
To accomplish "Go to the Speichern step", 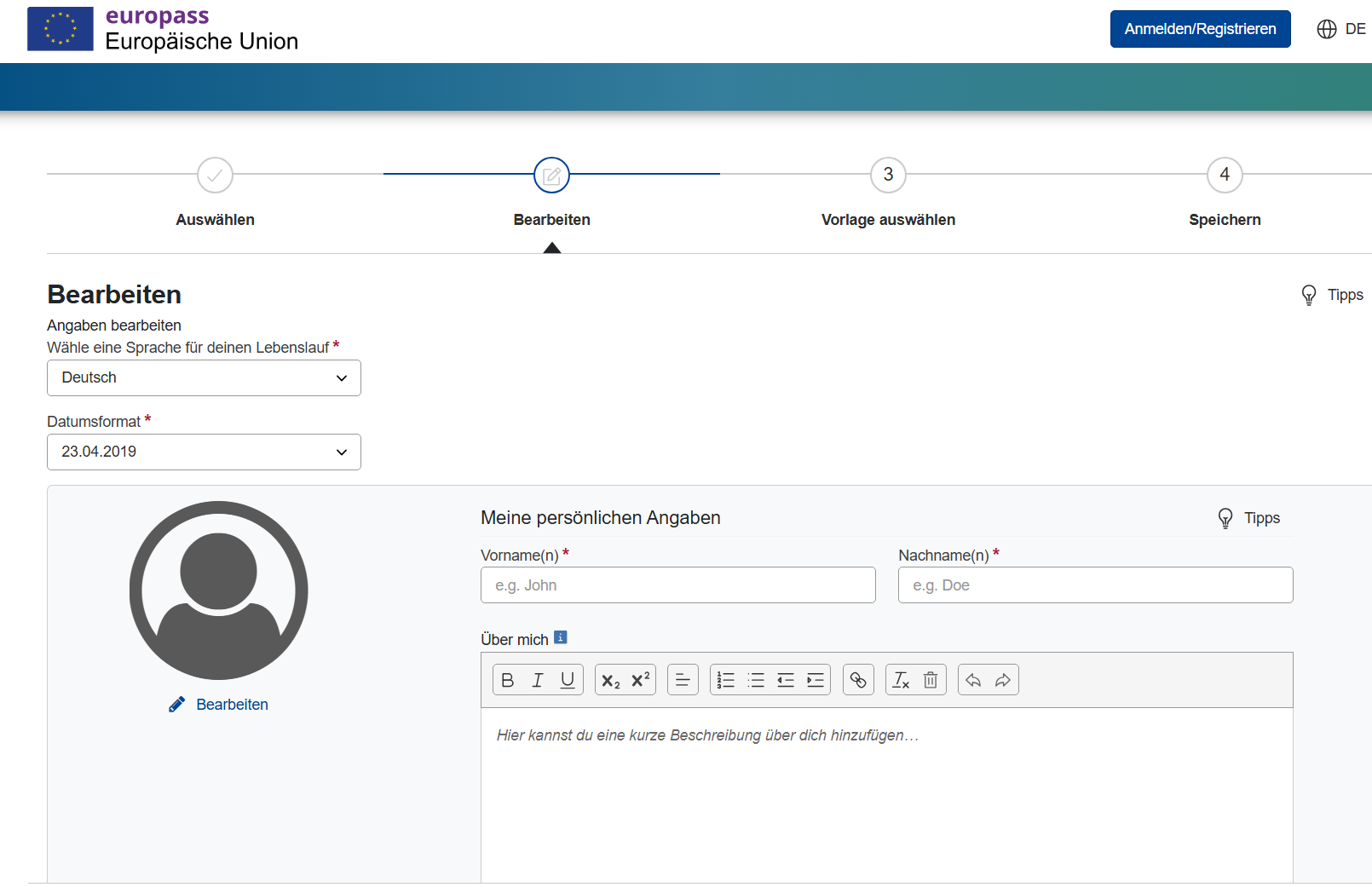I will click(1225, 176).
